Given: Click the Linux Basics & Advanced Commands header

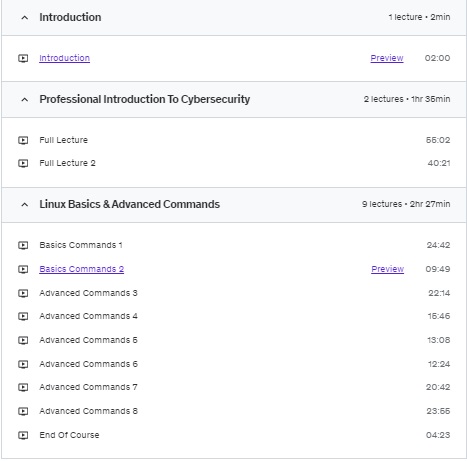Looking at the screenshot, I should [x=234, y=205].
